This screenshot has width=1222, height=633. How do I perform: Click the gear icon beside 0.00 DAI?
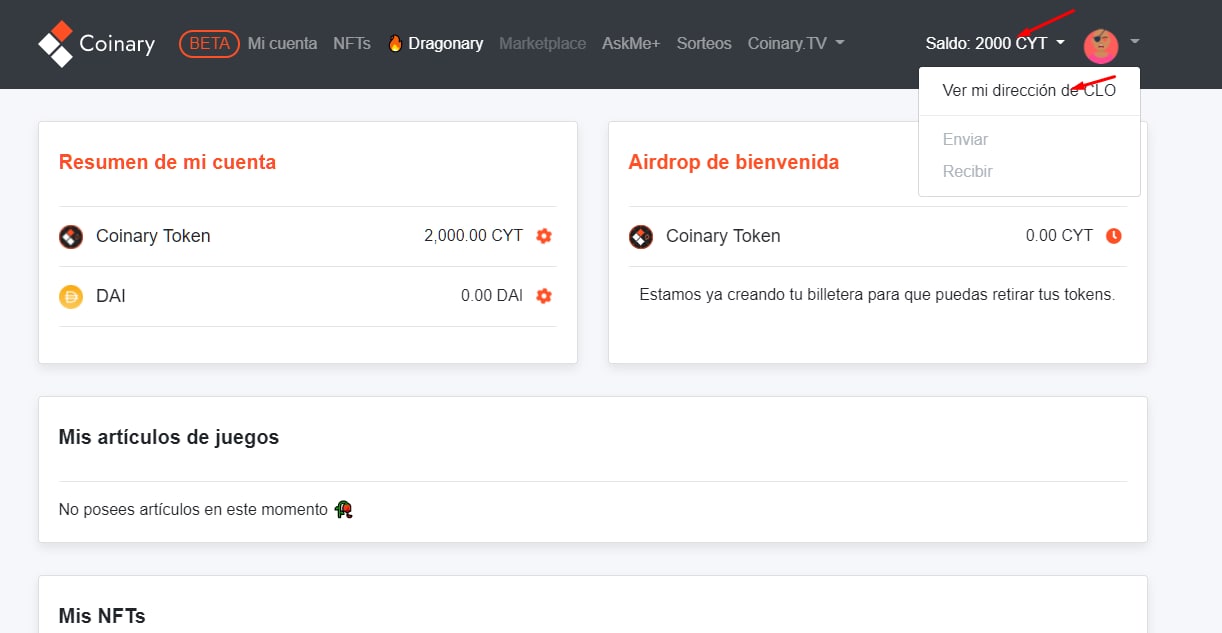pos(544,296)
